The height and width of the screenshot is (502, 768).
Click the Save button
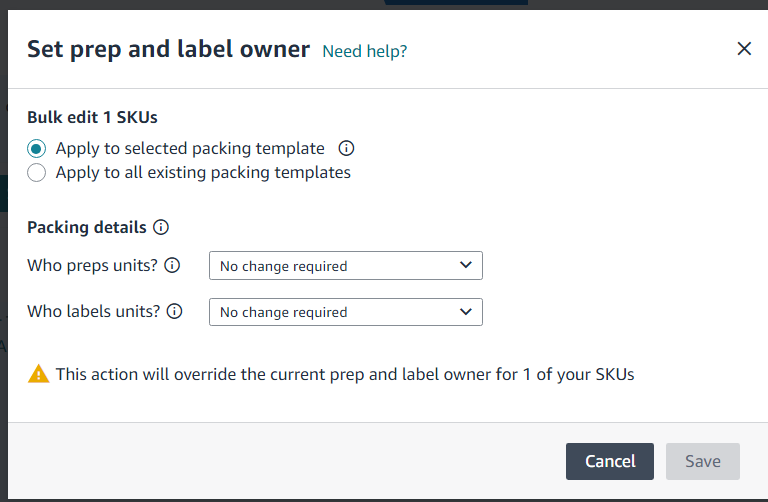(703, 461)
